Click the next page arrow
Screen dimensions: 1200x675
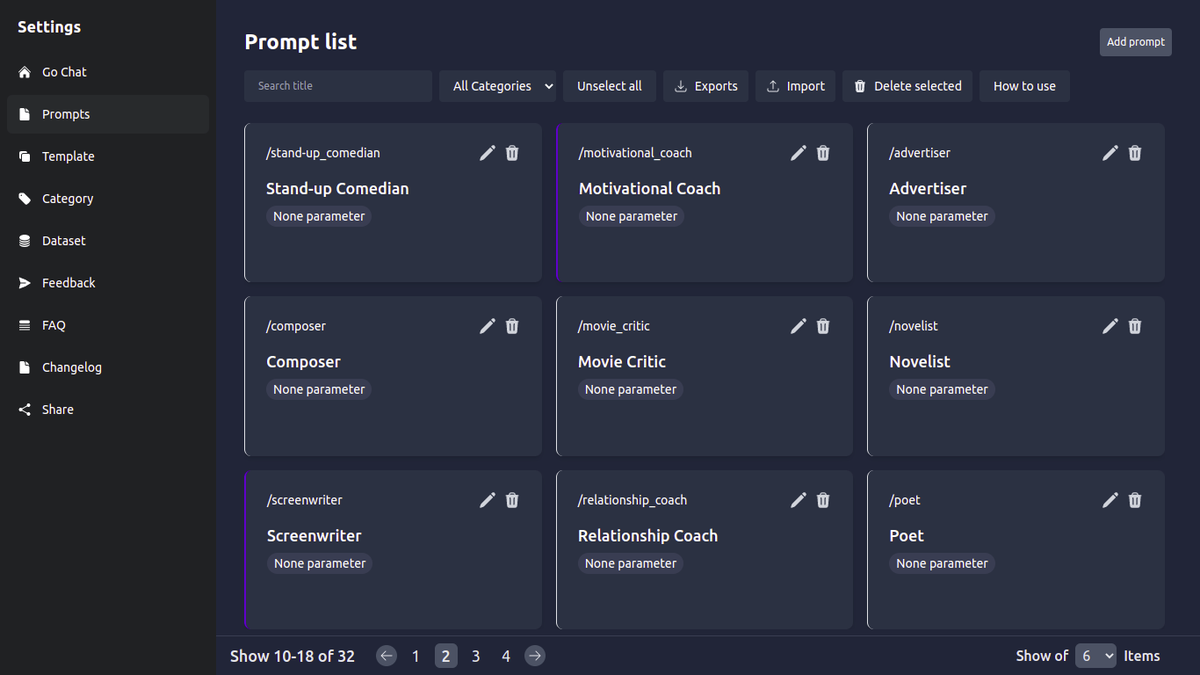point(535,655)
